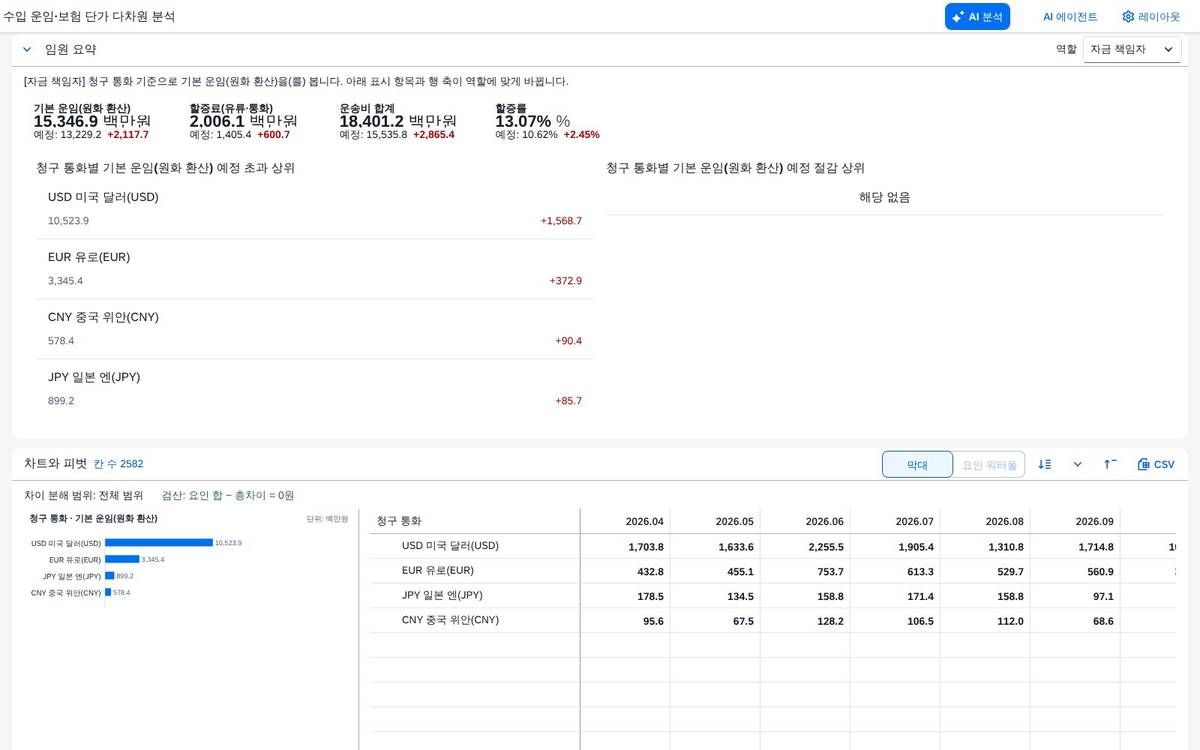Select the CNY 중국 위안(CNY) table row label
Image resolution: width=1200 pixels, height=750 pixels.
click(x=450, y=620)
